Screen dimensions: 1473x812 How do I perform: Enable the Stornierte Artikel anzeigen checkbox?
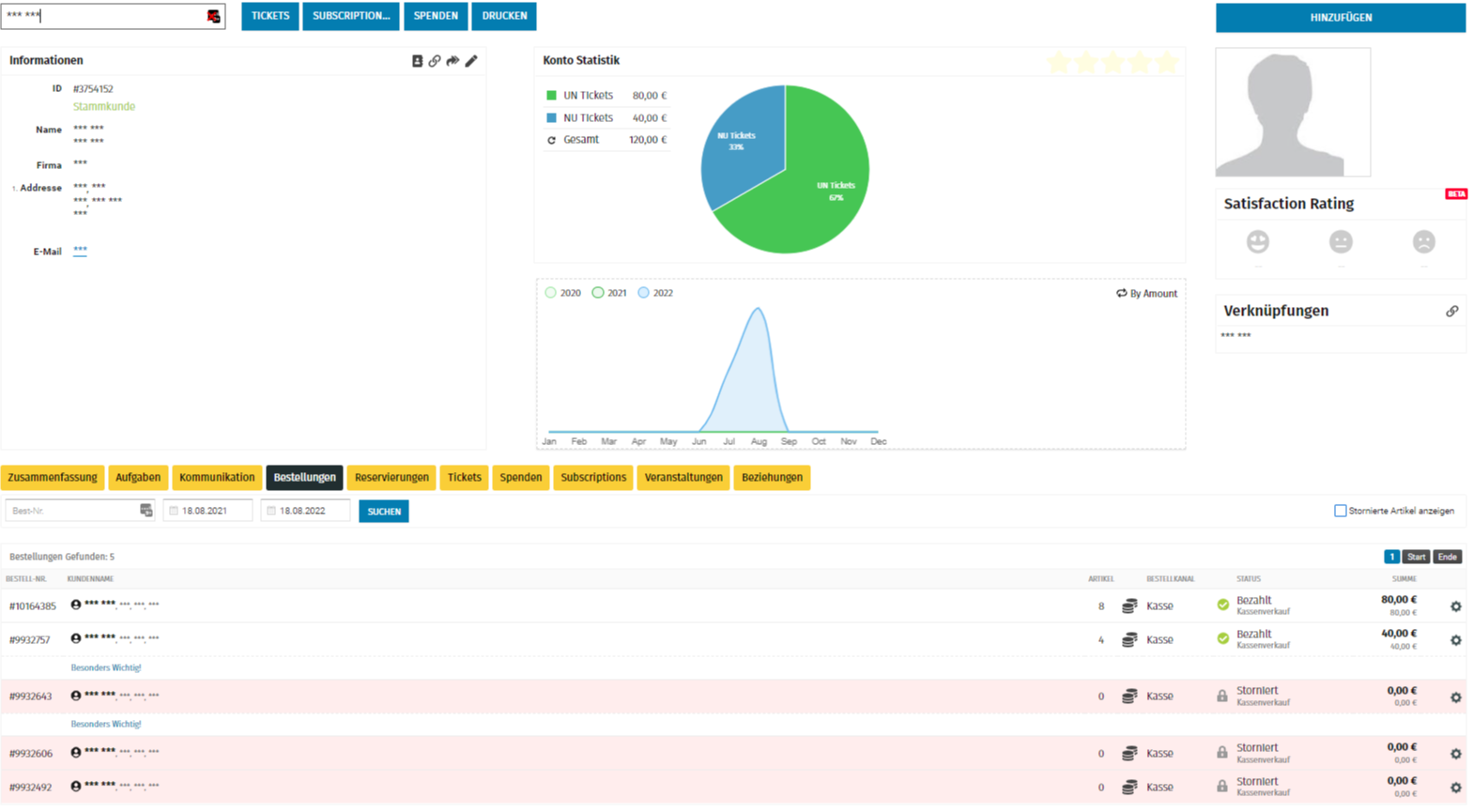[1340, 511]
